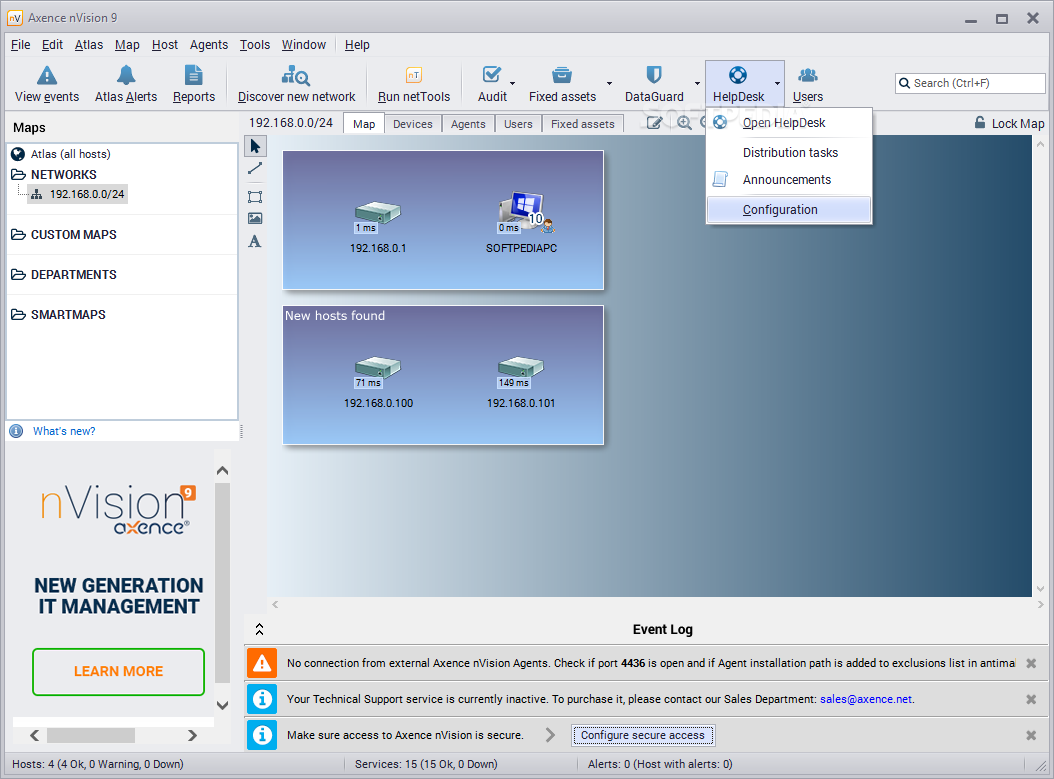The height and width of the screenshot is (779, 1054).
Task: Open the Atlas menu
Action: (x=89, y=45)
